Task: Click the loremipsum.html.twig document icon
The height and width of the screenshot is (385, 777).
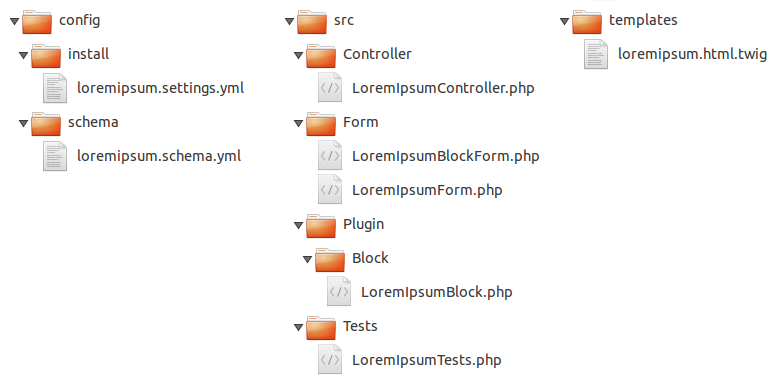Action: 596,54
